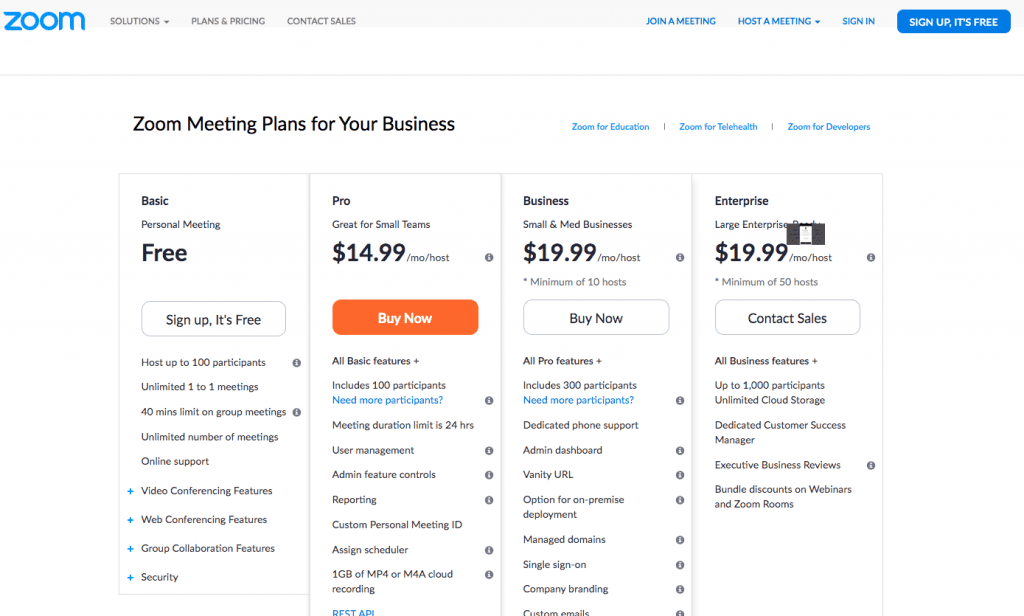1024x616 pixels.
Task: Click the Zoom logo
Action: click(x=45, y=21)
